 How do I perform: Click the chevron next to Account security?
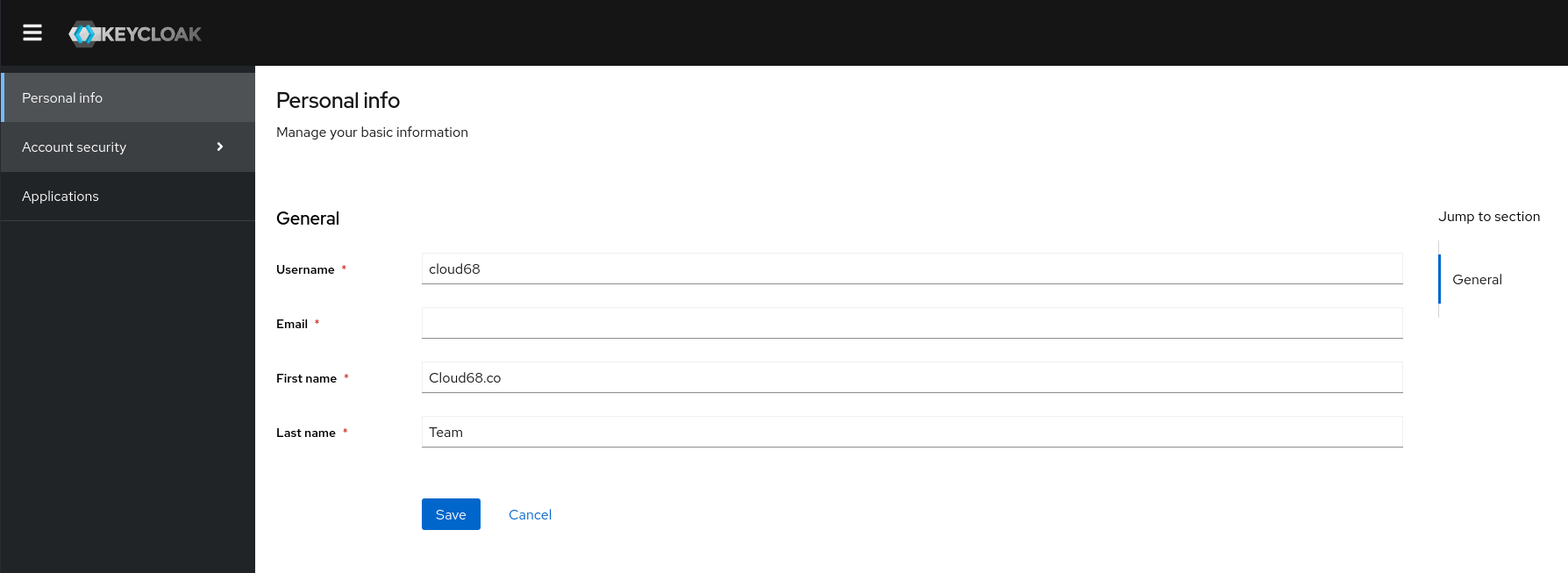tap(219, 147)
